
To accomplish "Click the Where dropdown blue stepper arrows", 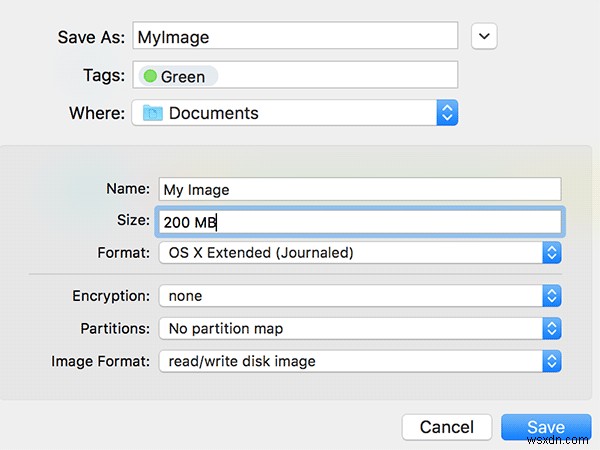I will point(448,113).
